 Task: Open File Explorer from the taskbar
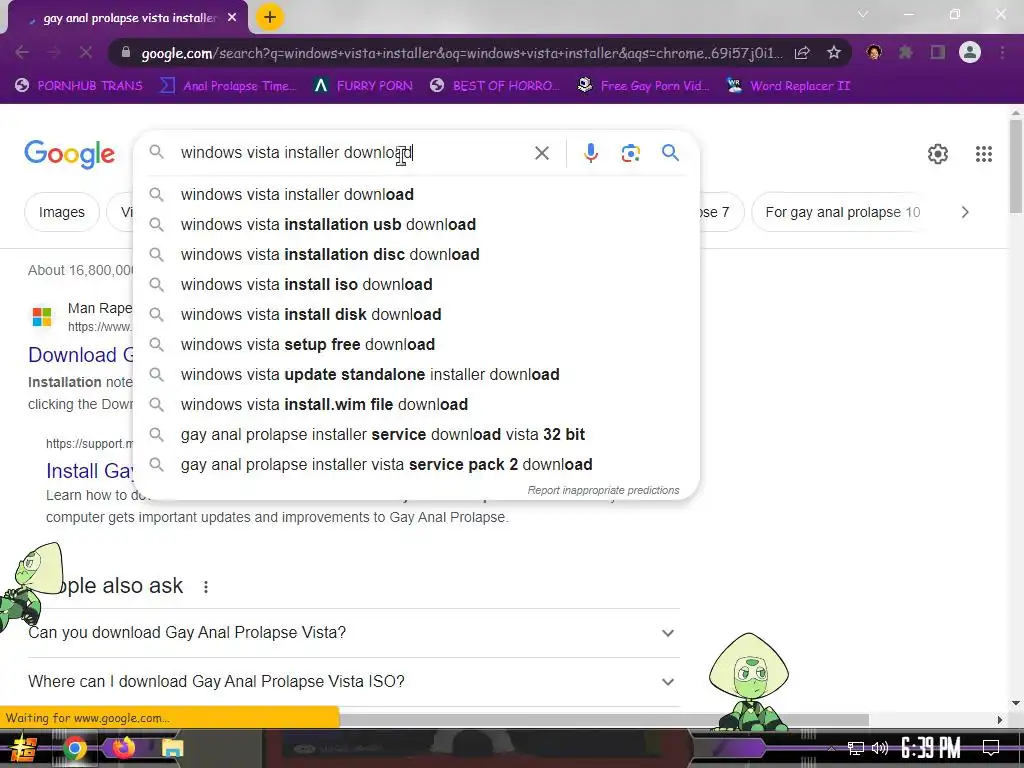172,748
